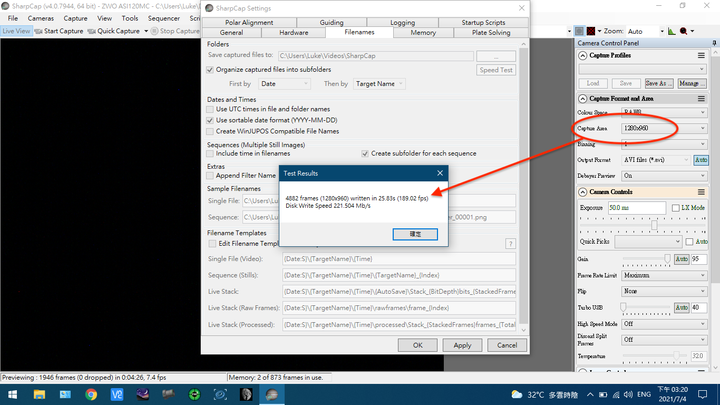Toggle Use sortable date format checkbox
The height and width of the screenshot is (405, 720).
(x=210, y=120)
